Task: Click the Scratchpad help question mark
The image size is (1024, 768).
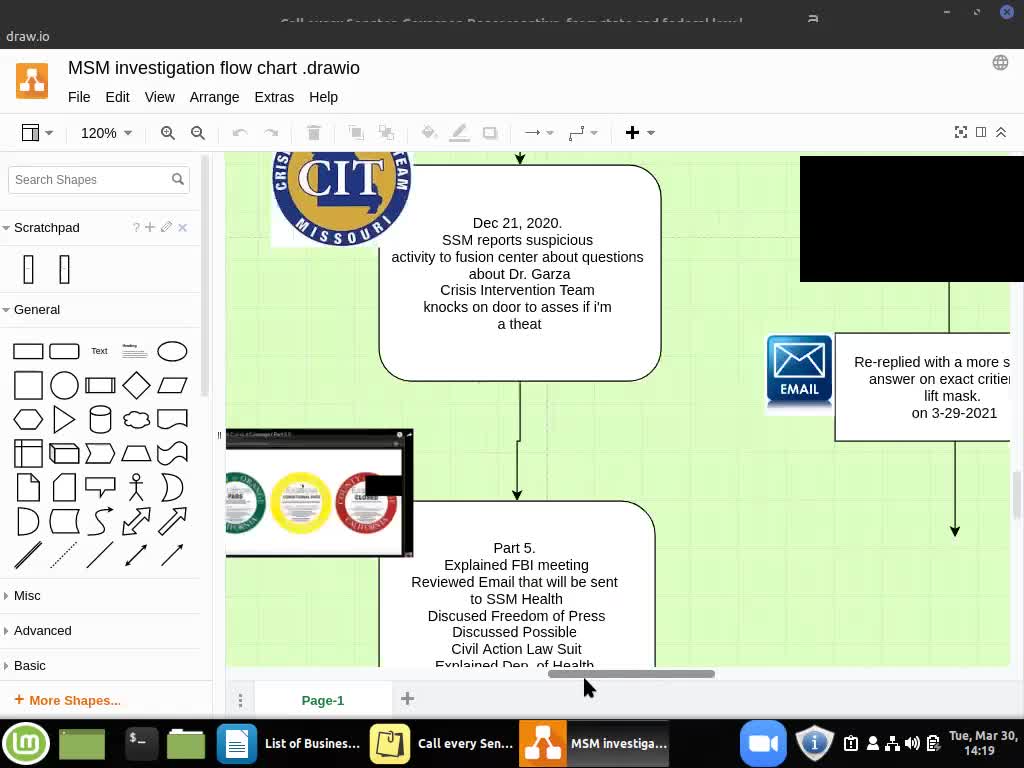Action: tap(136, 227)
